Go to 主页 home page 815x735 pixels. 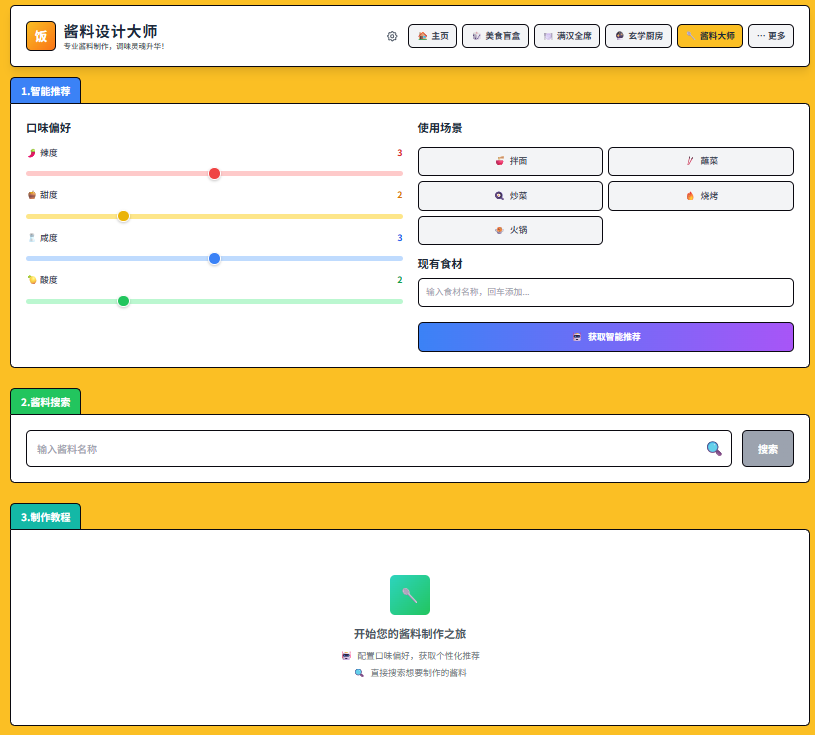pyautogui.click(x=433, y=36)
